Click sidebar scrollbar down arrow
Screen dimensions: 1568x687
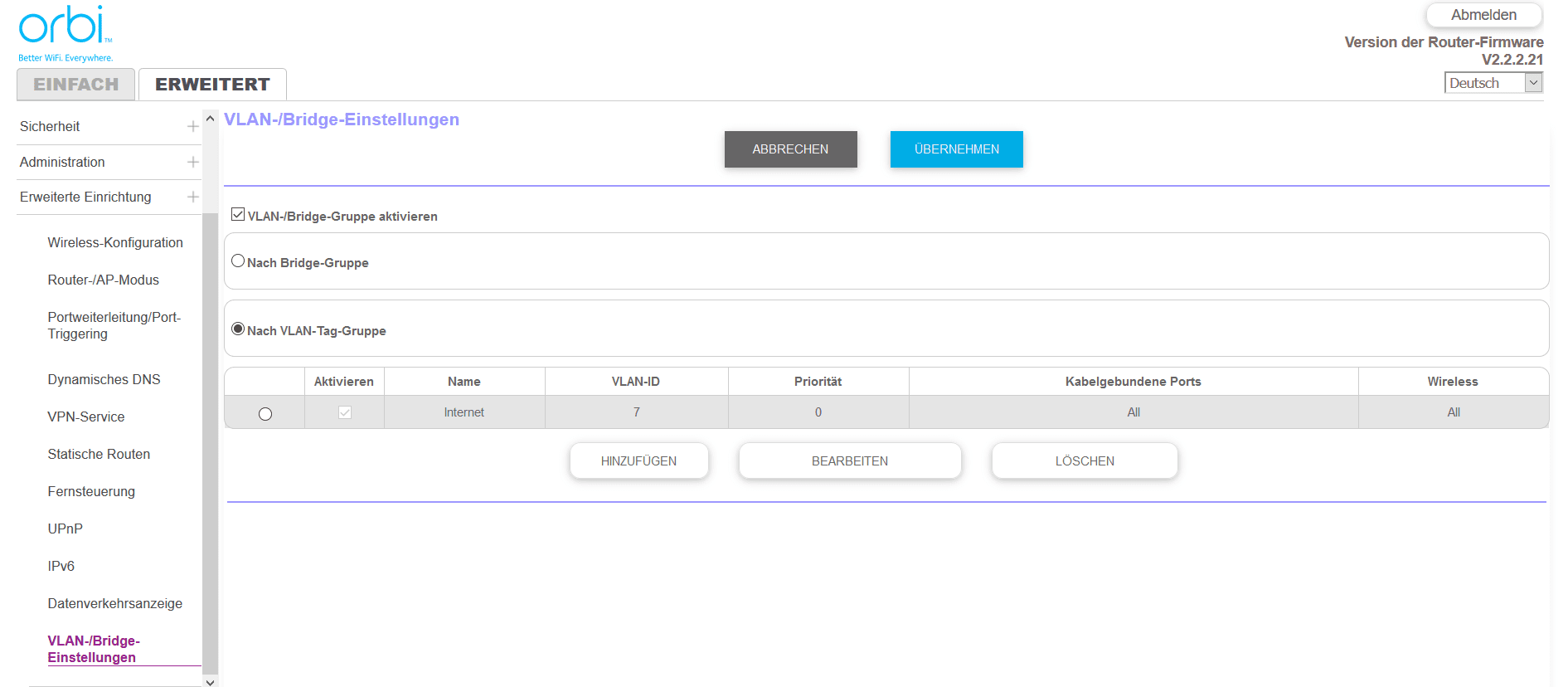point(210,682)
